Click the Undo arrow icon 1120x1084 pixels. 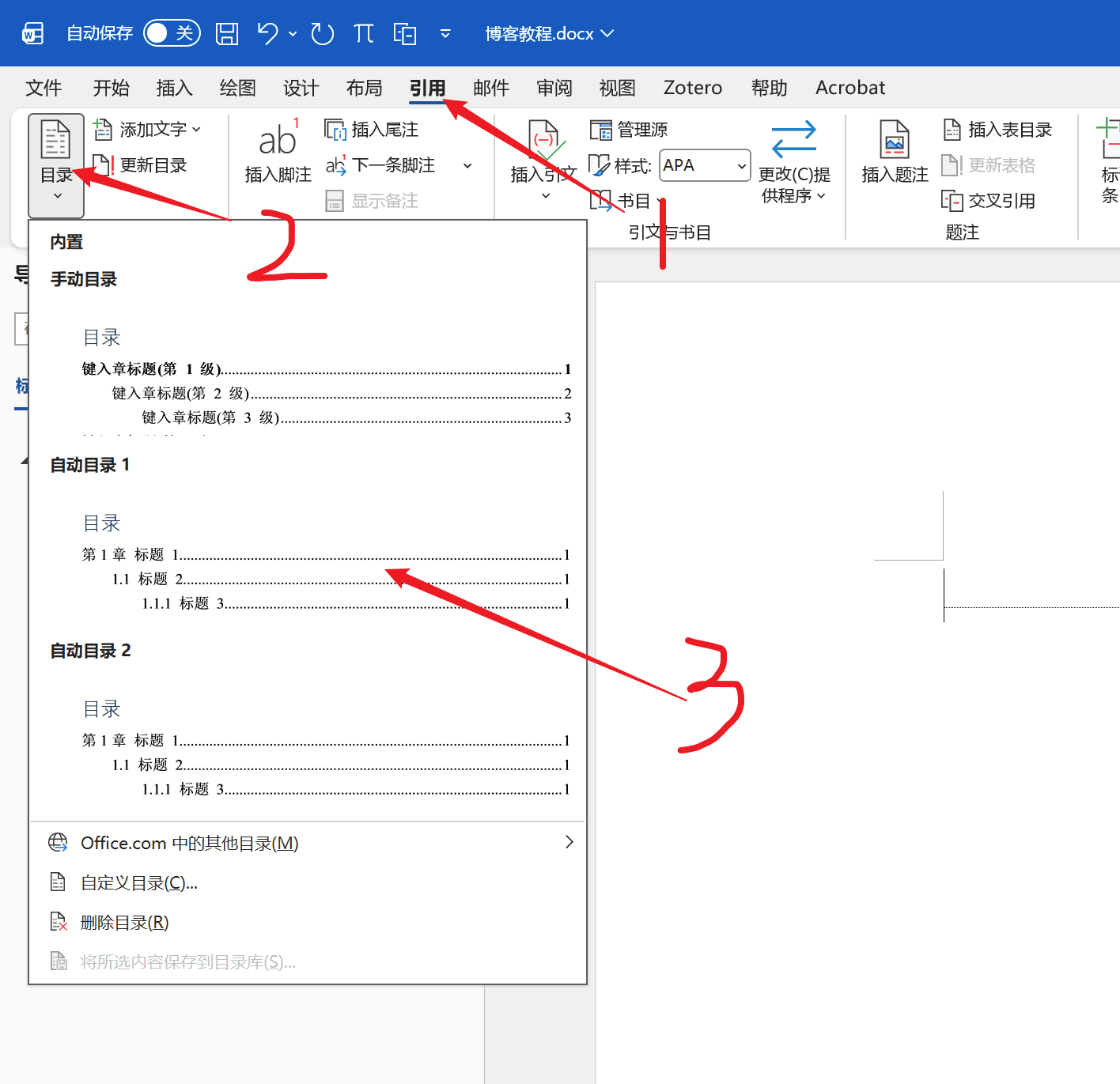point(268,33)
